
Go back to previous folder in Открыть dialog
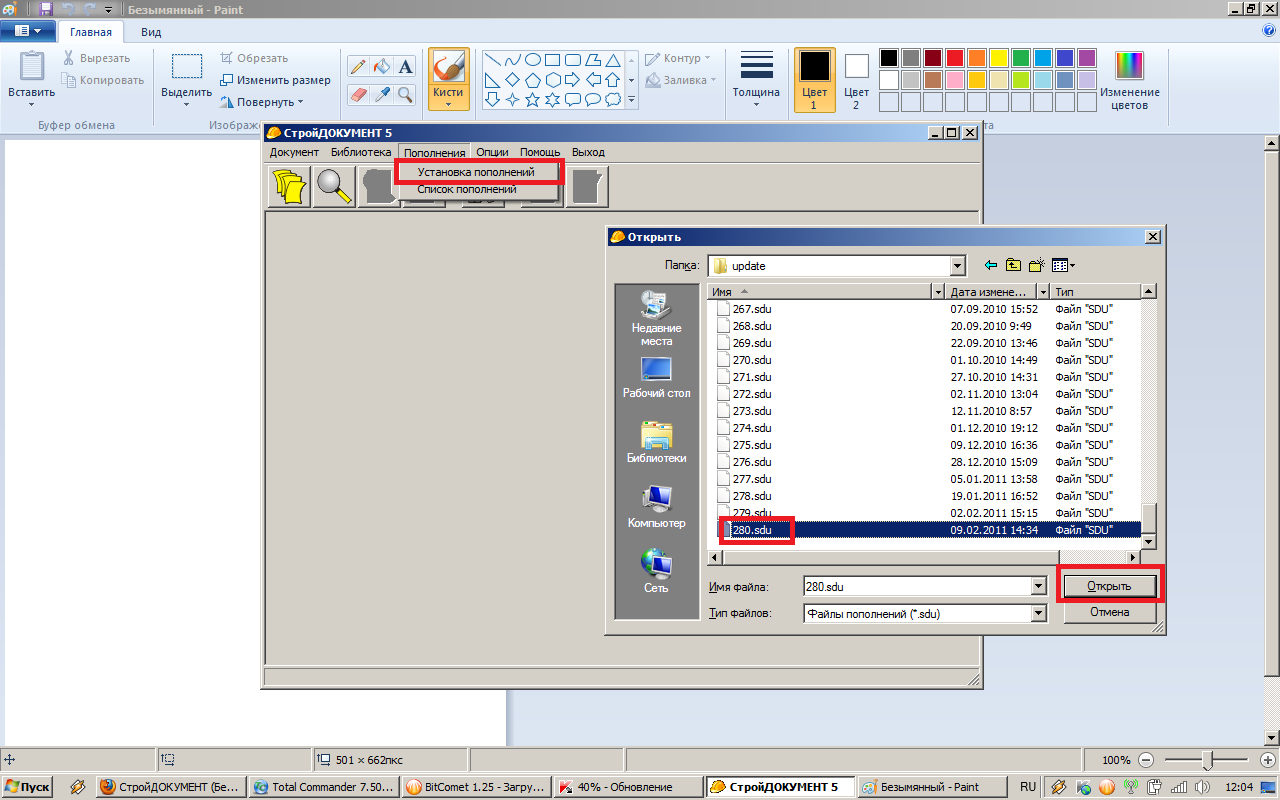coord(991,265)
